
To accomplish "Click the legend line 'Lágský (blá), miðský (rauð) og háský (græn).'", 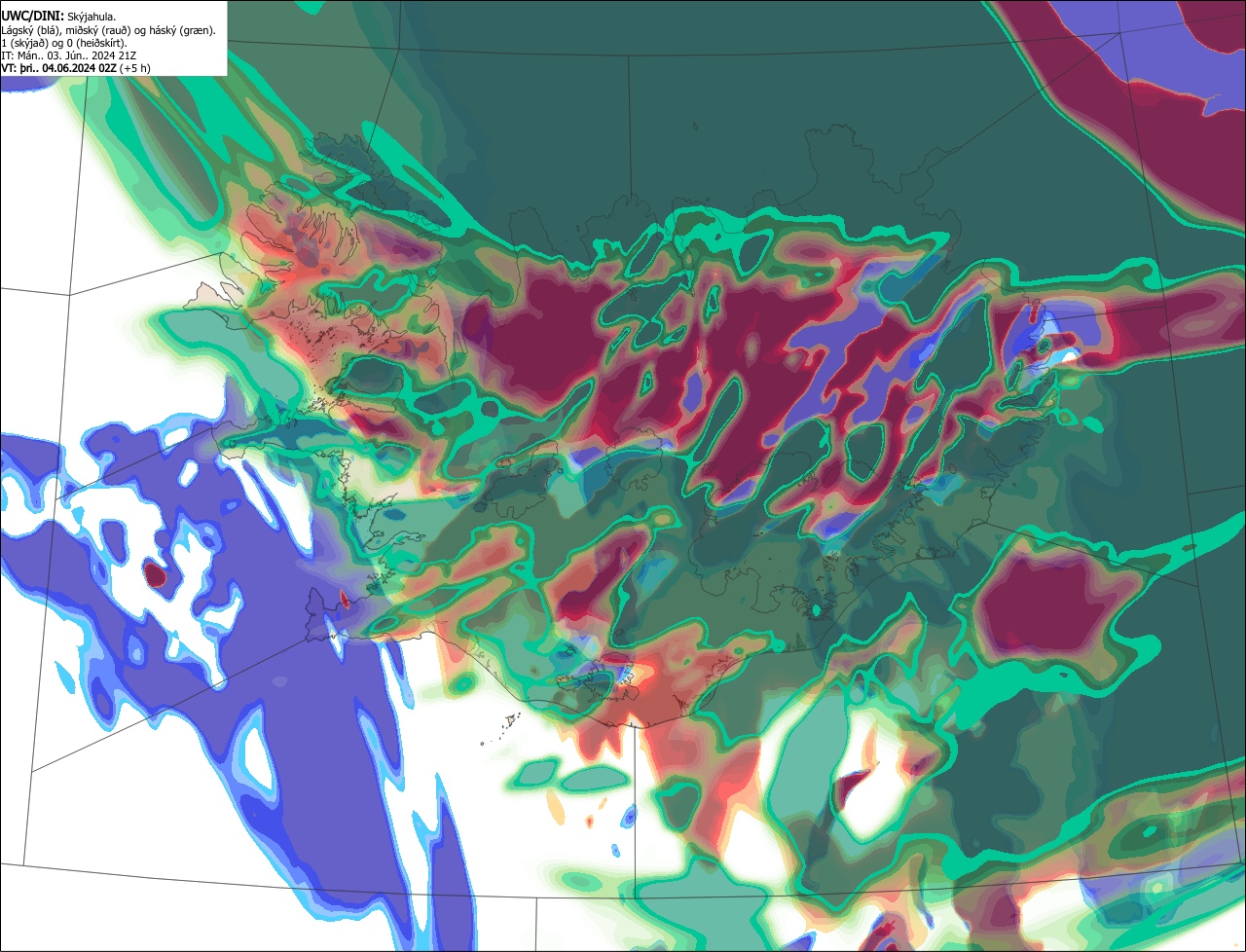I will tap(109, 30).
